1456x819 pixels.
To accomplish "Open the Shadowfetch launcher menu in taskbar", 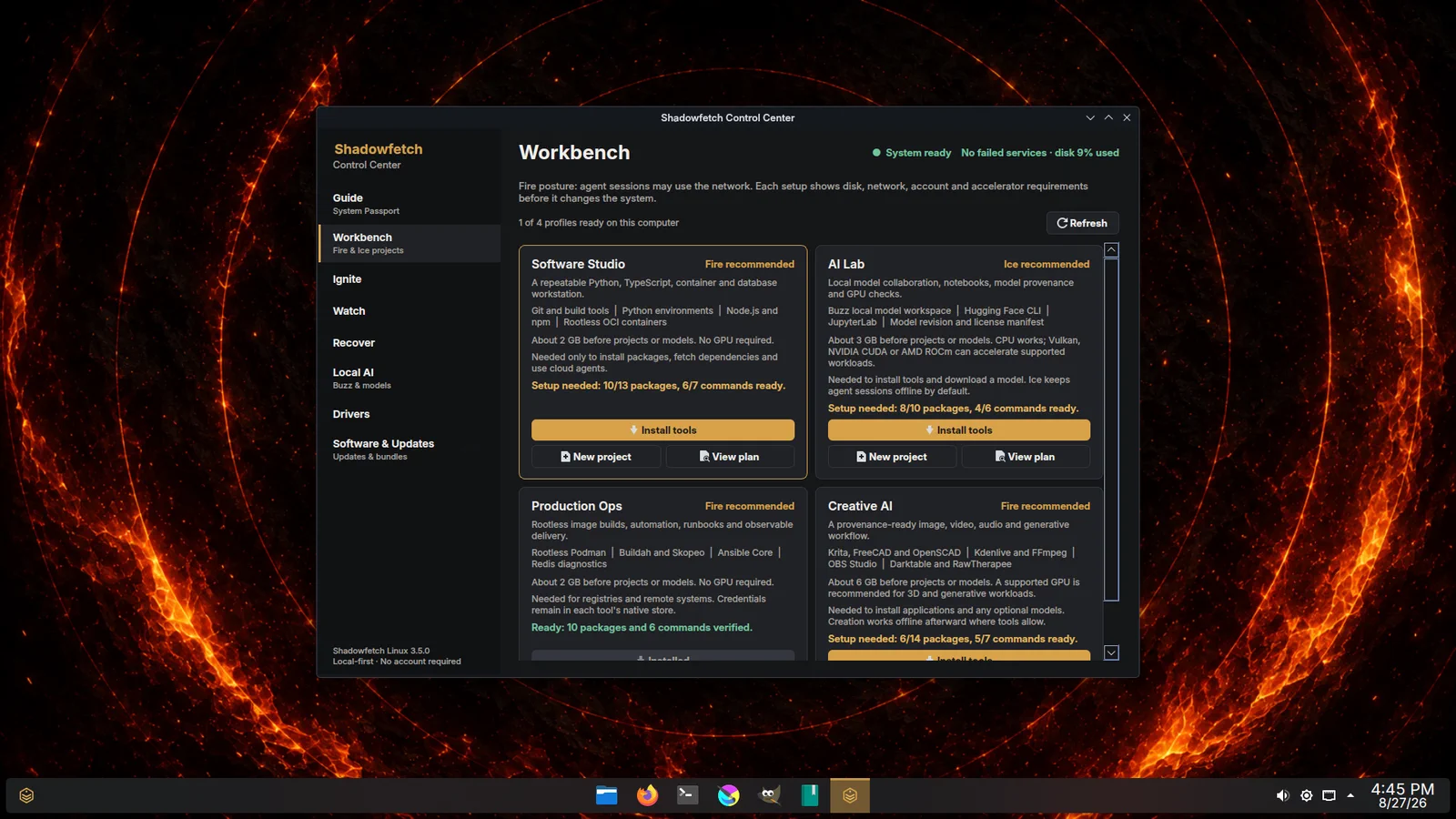I will 26,795.
